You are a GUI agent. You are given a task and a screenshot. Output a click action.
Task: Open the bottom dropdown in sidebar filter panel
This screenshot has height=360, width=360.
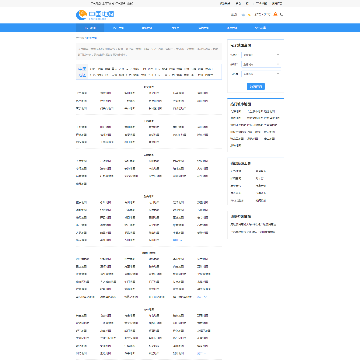[261, 74]
